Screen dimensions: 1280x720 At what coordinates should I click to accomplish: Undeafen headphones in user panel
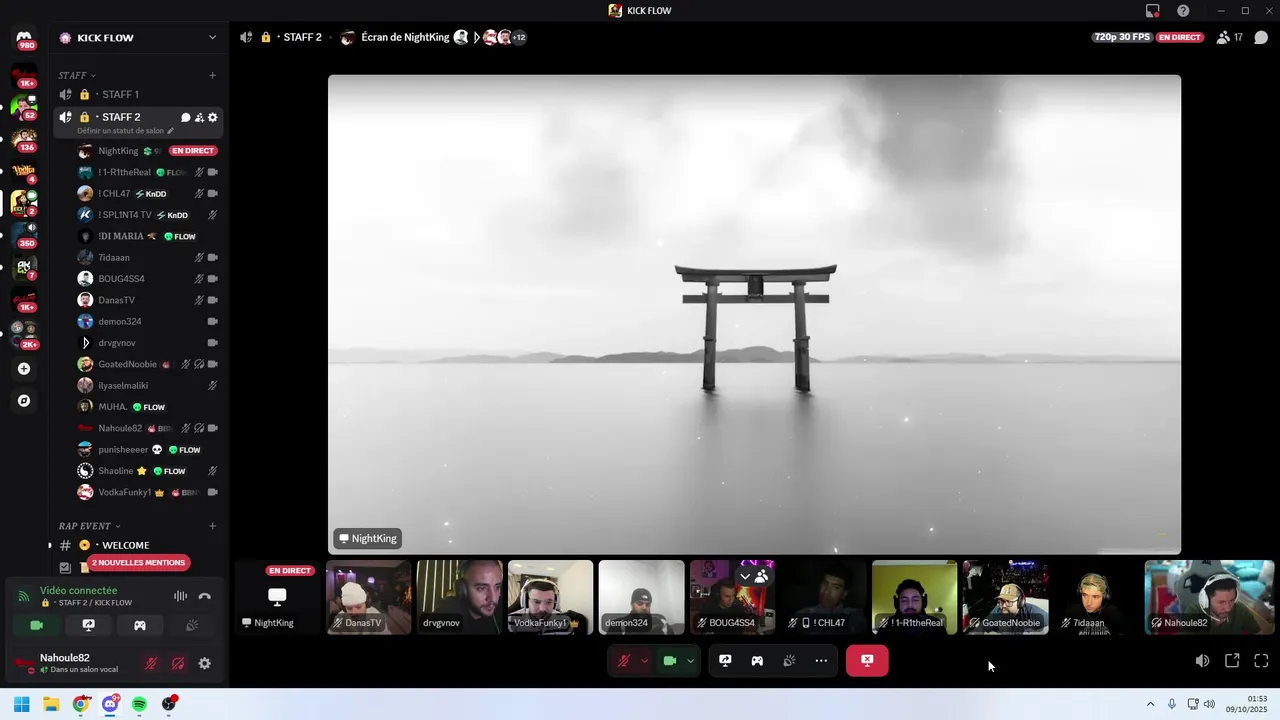(178, 663)
